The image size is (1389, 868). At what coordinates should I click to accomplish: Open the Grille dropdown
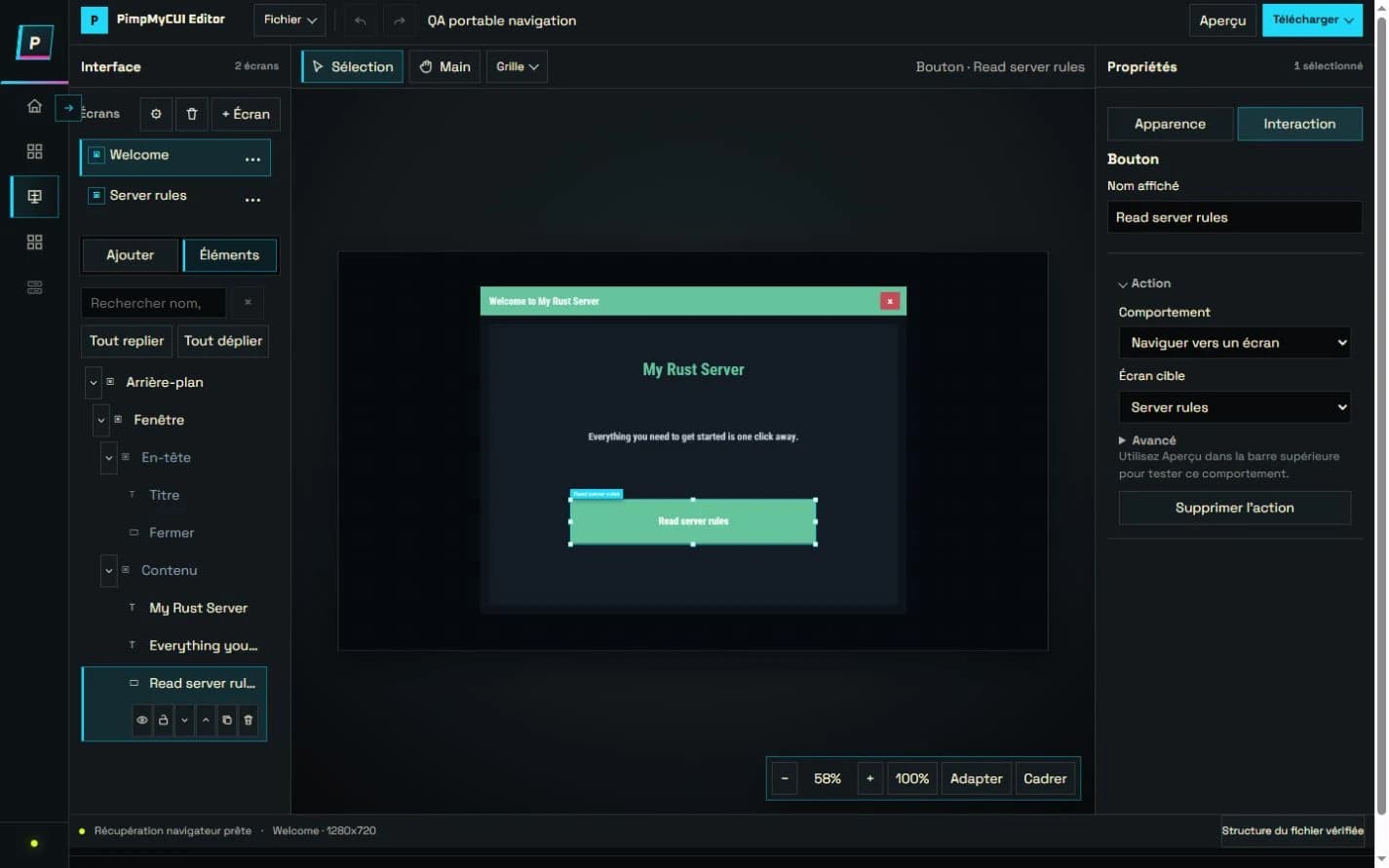(x=517, y=66)
